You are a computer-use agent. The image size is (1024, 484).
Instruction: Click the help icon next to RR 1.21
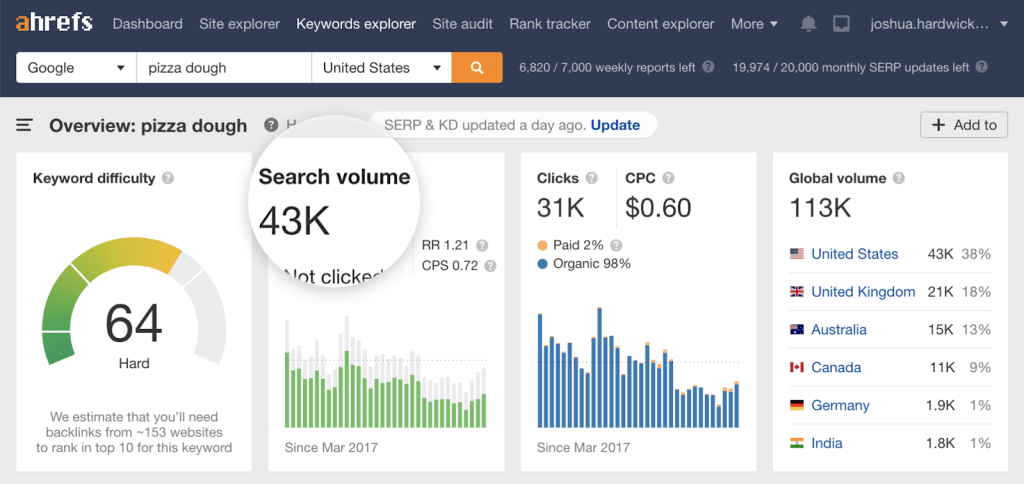point(483,245)
